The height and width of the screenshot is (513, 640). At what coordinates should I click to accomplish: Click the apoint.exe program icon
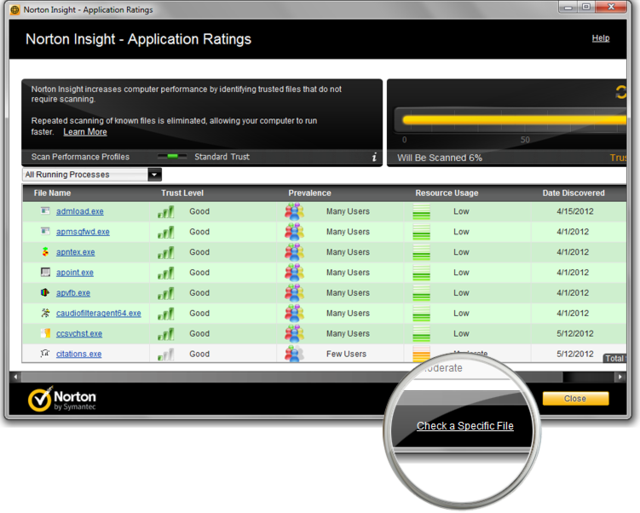pos(45,272)
